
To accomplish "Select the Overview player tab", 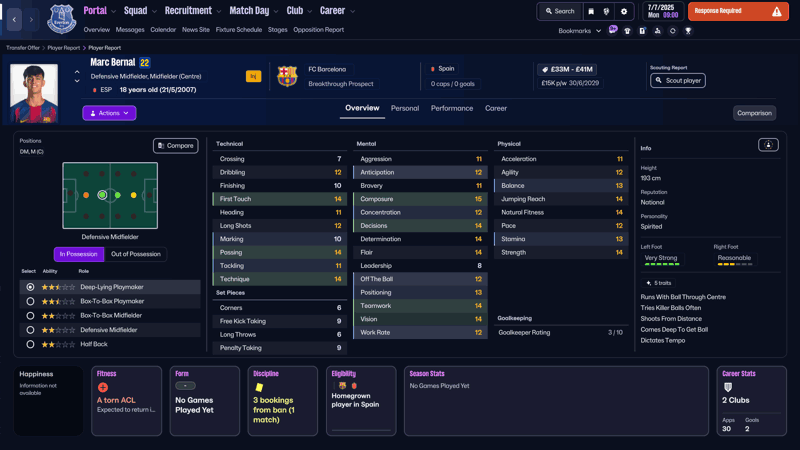I will tap(362, 108).
